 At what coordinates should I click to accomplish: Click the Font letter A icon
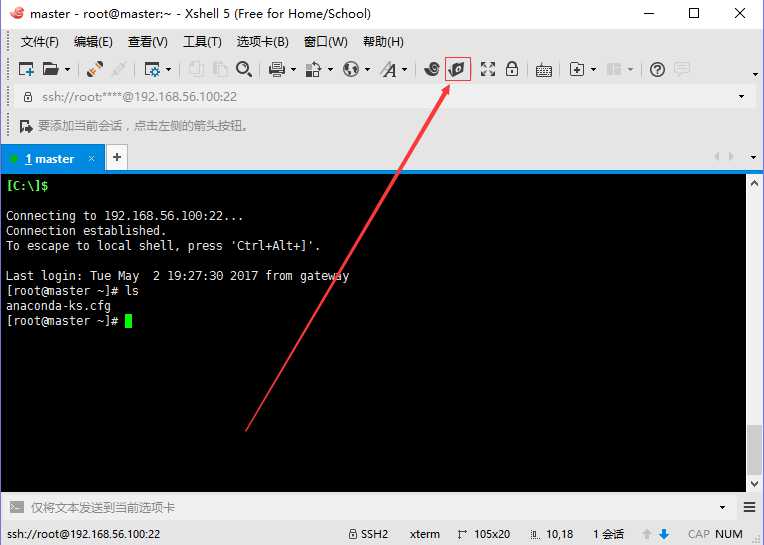click(x=389, y=70)
